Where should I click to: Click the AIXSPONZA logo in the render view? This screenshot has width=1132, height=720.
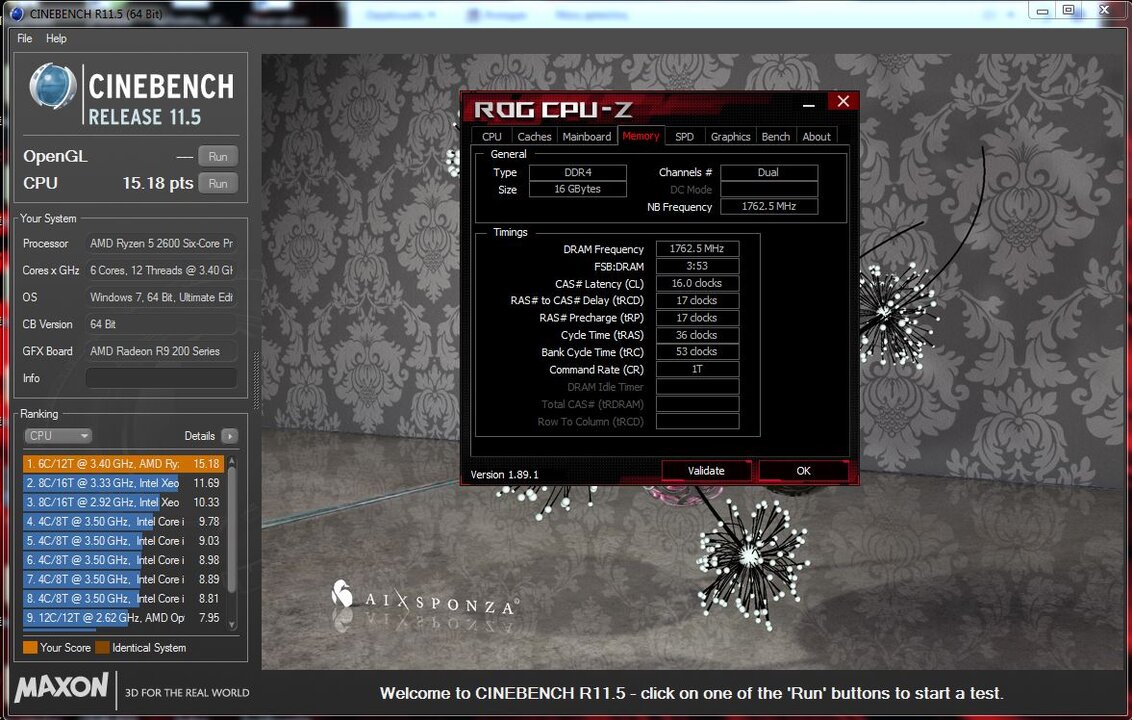(x=424, y=598)
